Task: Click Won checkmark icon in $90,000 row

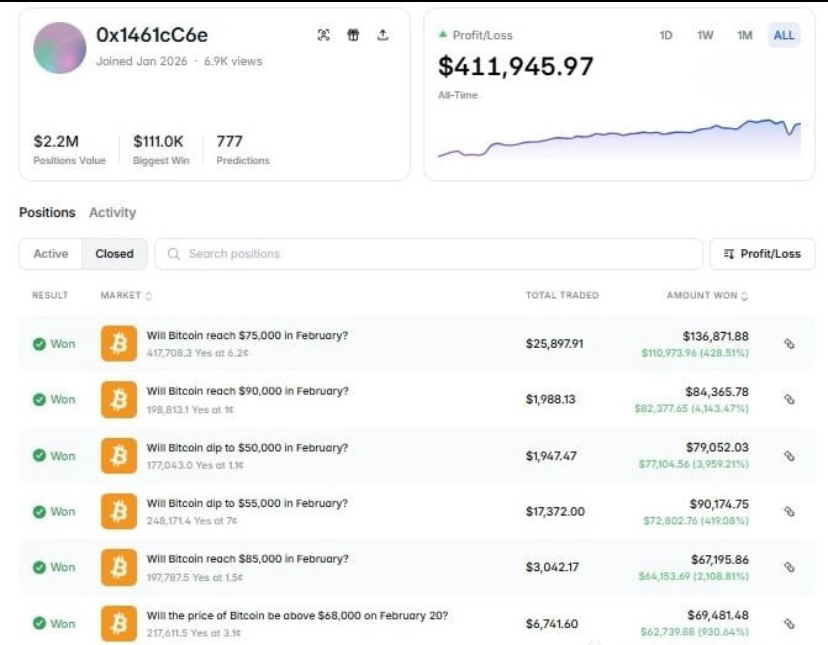Action: click(39, 399)
